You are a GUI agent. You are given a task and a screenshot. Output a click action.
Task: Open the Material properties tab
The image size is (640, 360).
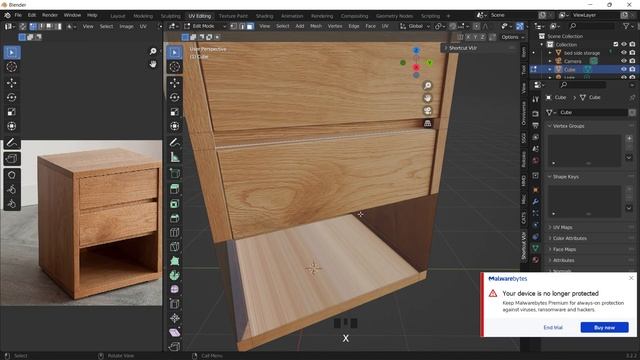(x=536, y=260)
